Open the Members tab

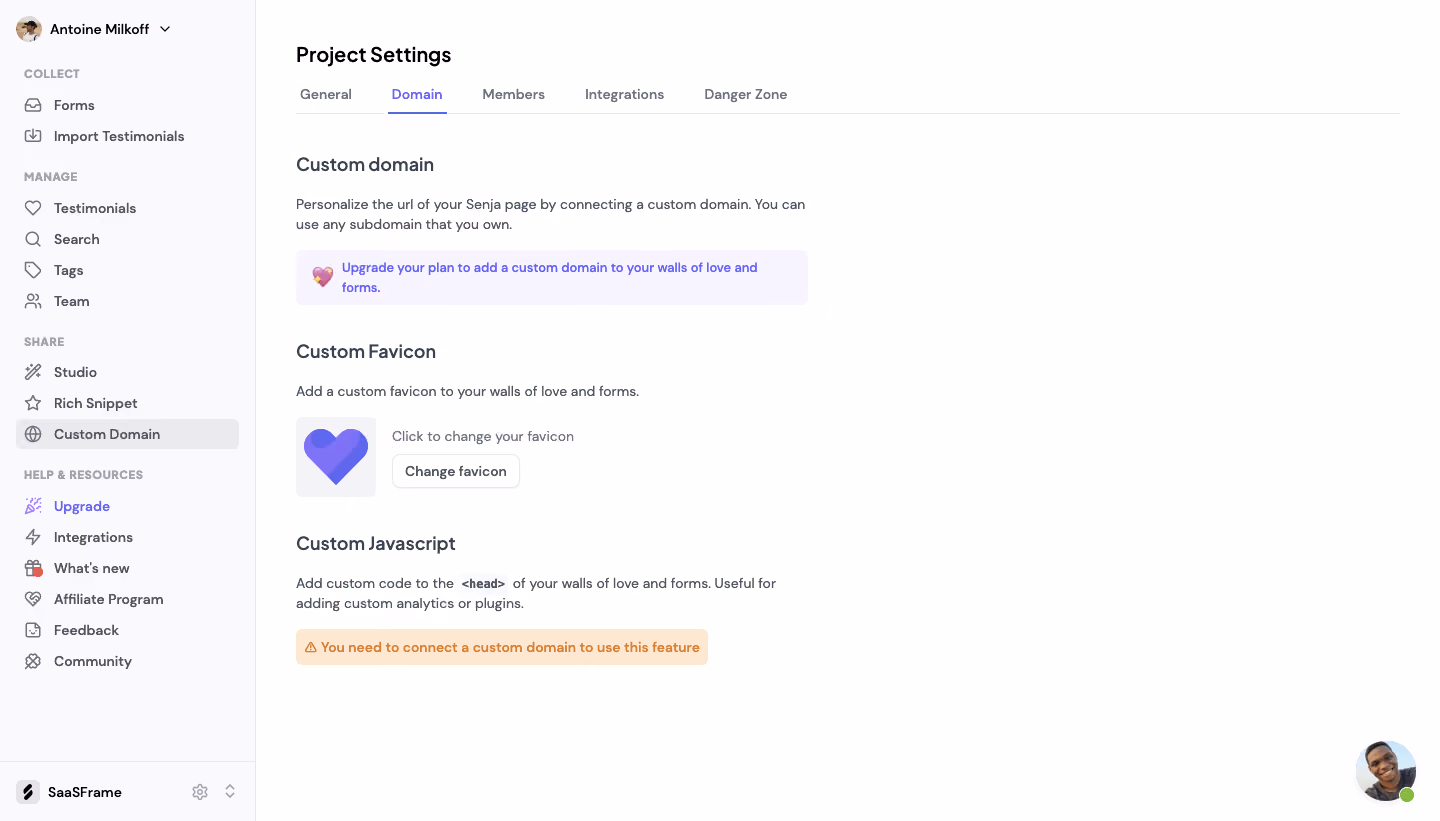click(x=513, y=94)
